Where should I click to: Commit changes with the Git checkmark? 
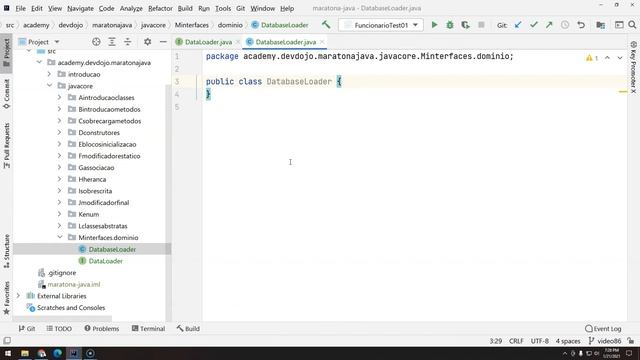pos(533,25)
